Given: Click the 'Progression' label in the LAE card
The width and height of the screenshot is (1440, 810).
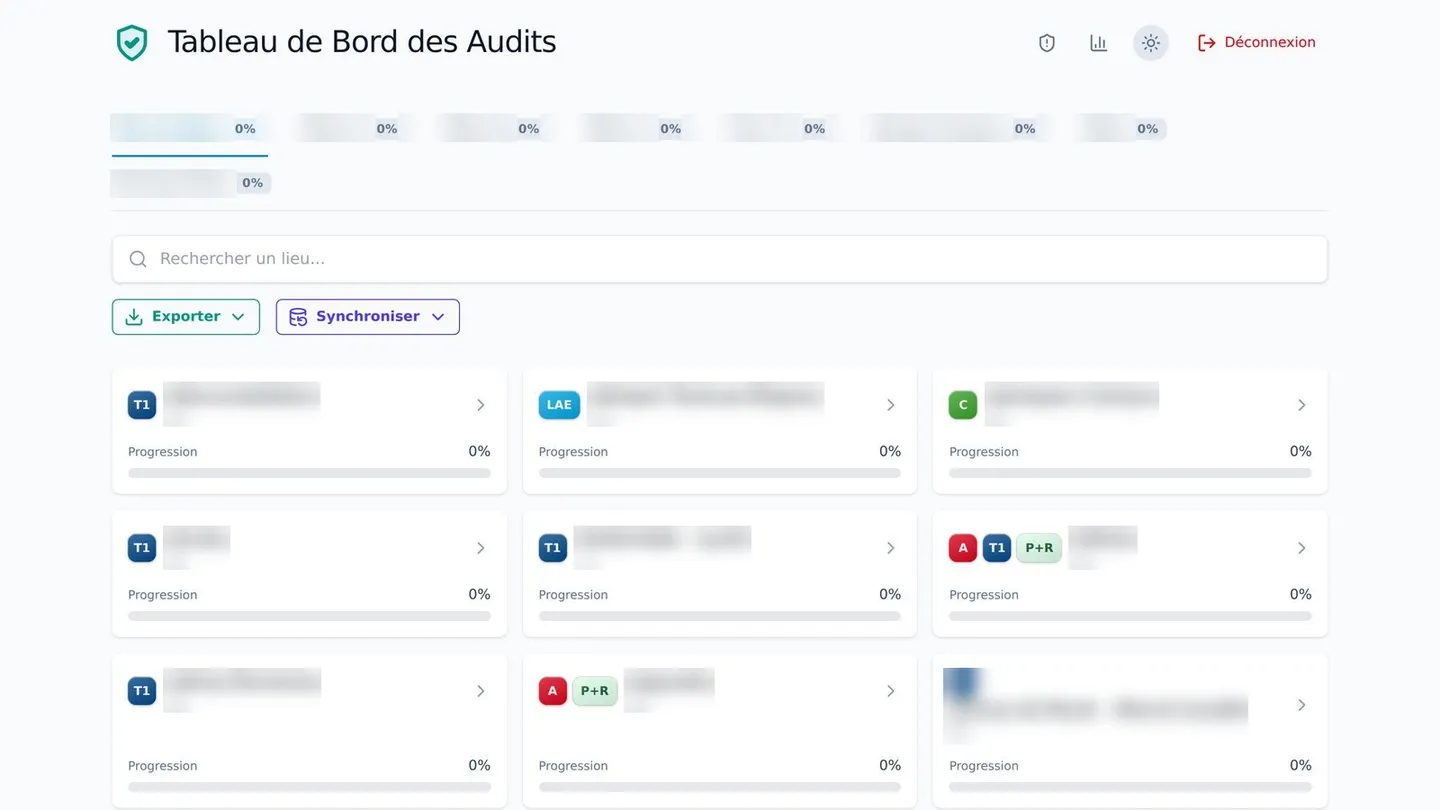Looking at the screenshot, I should point(573,452).
